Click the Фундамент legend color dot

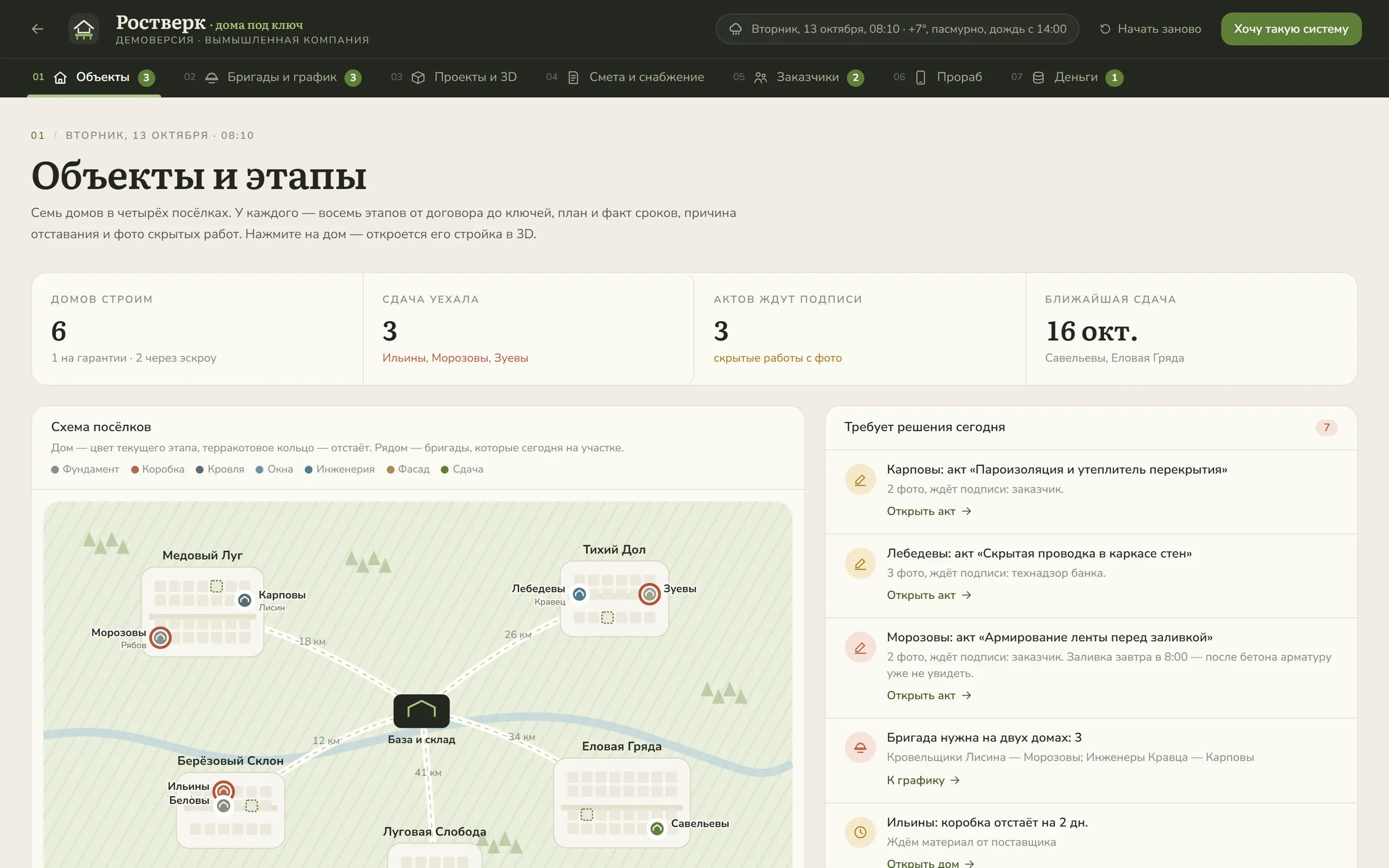[55, 470]
